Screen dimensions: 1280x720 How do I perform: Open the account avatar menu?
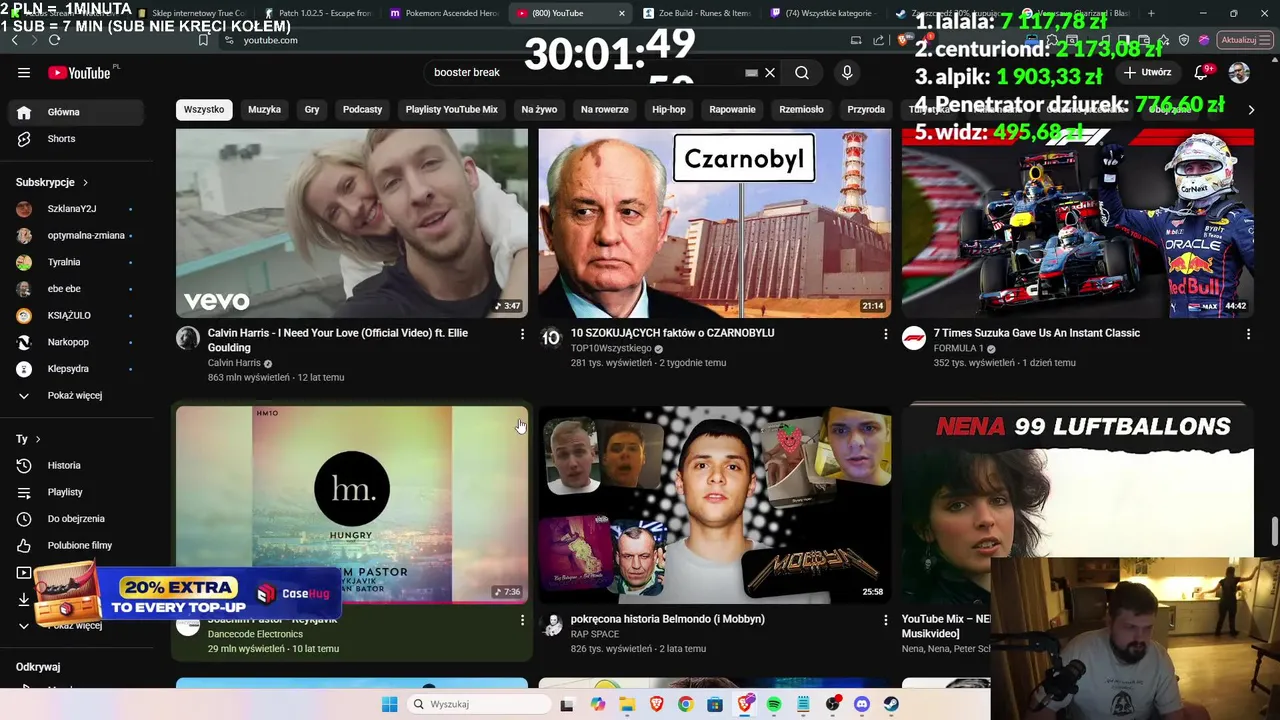[x=1239, y=72]
